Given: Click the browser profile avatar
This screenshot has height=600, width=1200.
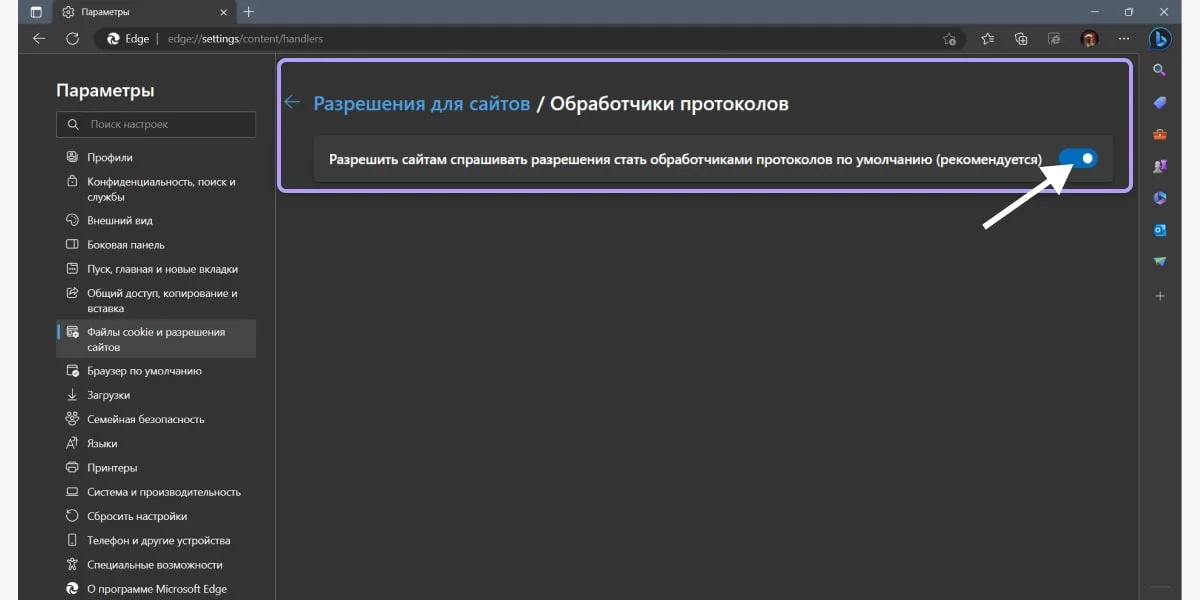Looking at the screenshot, I should pyautogui.click(x=1089, y=38).
